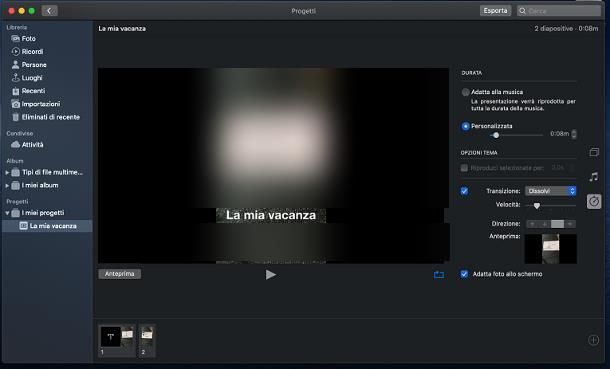610x369 pixels.
Task: Click the La mia vacanza title overlay
Action: point(271,215)
